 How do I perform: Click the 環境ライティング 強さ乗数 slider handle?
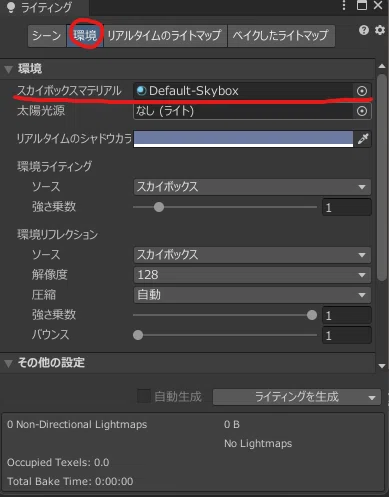[x=159, y=207]
